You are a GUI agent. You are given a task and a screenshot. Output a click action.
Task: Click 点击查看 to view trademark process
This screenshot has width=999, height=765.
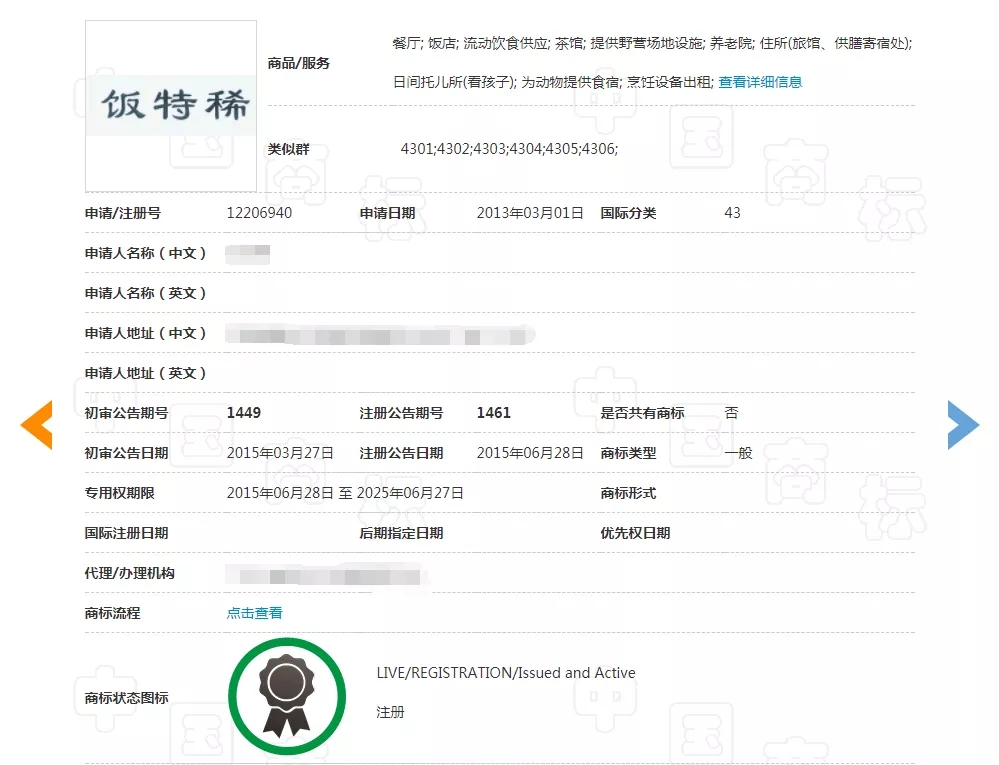pos(253,613)
